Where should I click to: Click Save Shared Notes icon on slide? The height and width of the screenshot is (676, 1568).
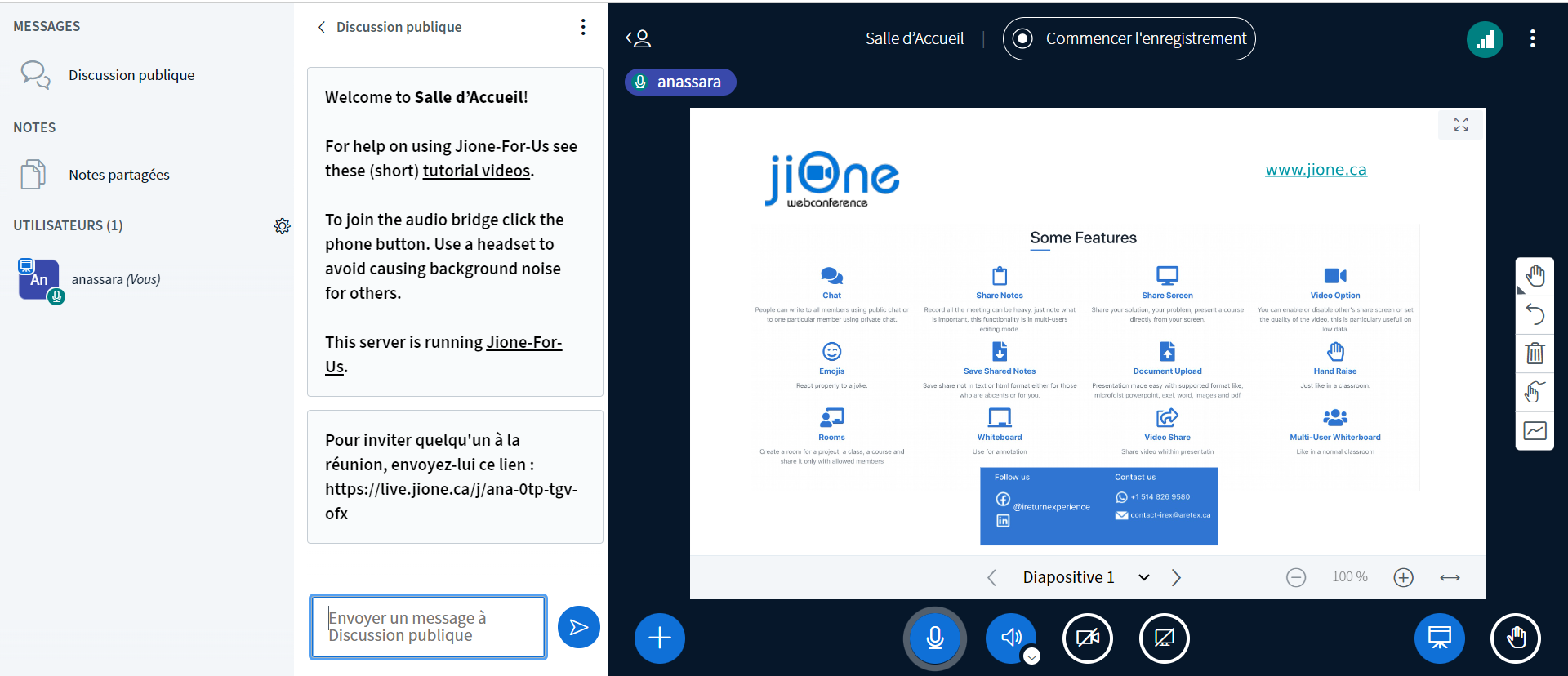pyautogui.click(x=1000, y=351)
